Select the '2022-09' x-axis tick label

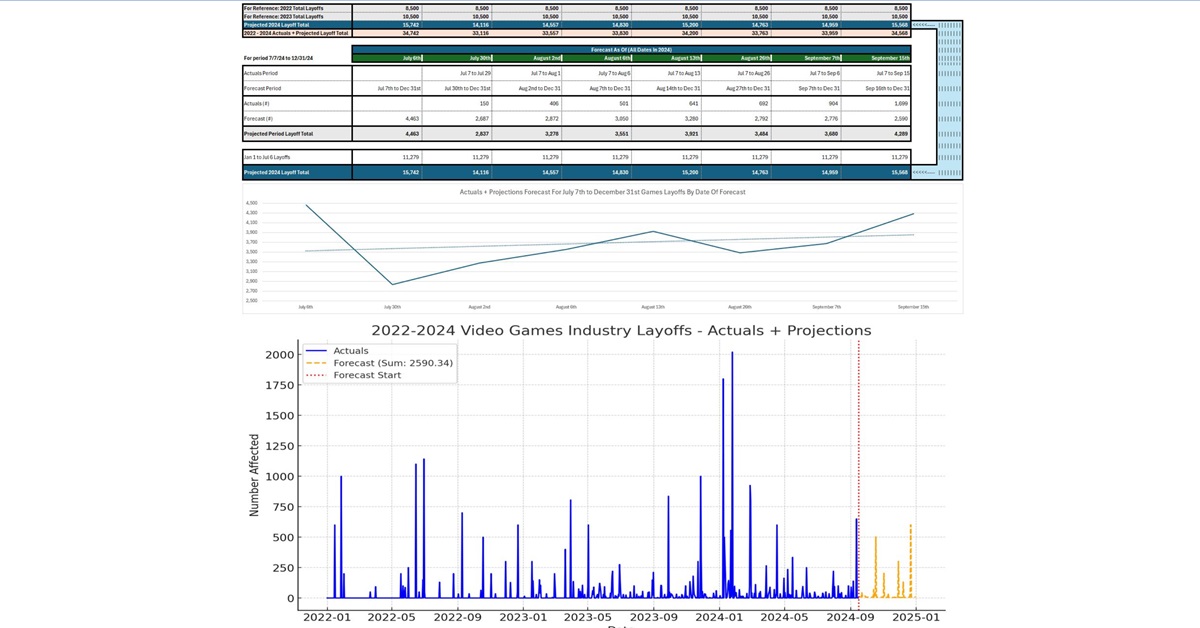pos(458,617)
